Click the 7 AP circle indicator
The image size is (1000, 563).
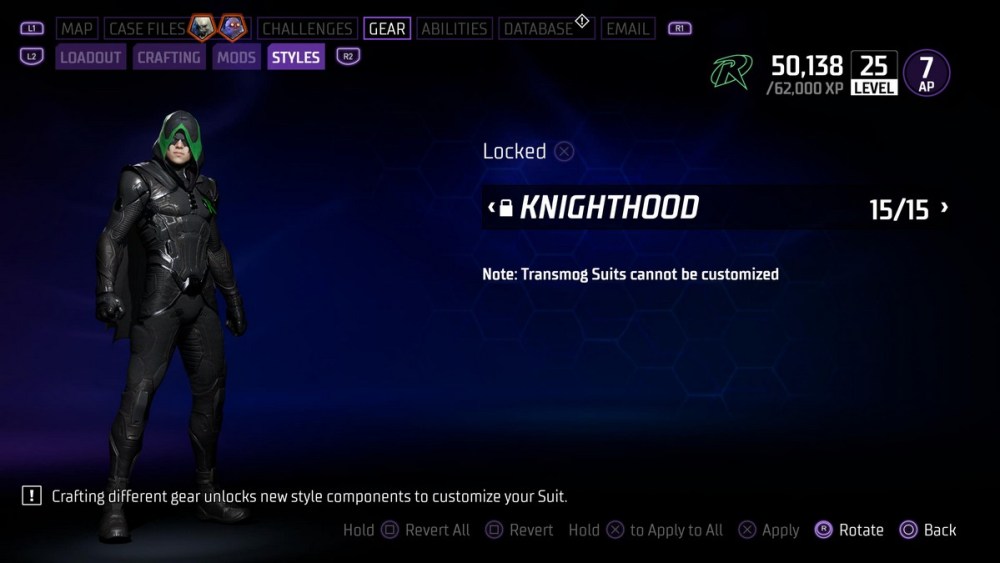click(x=927, y=73)
